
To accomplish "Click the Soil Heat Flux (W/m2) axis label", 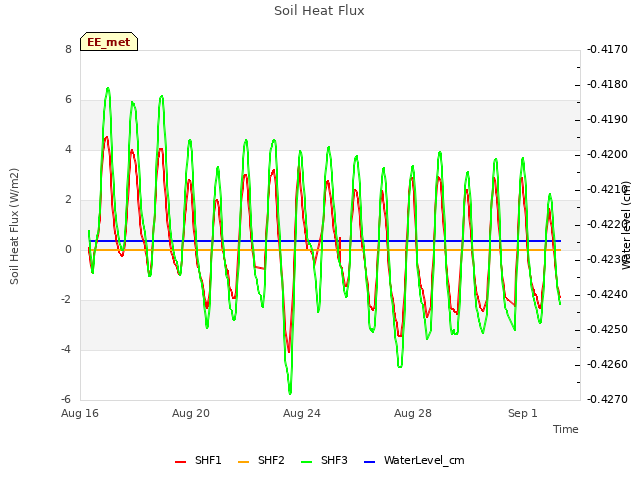I will (14, 226).
